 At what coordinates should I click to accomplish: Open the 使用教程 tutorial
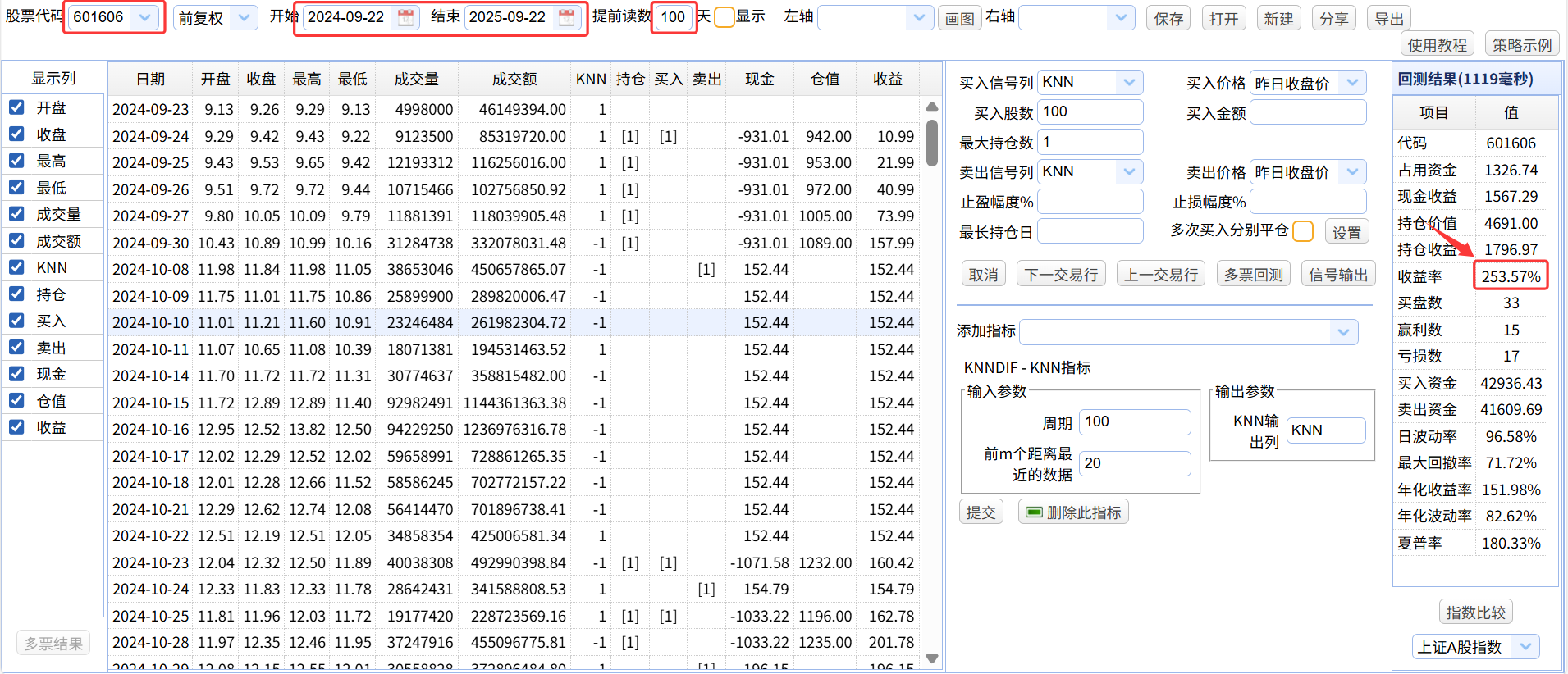[x=1437, y=45]
